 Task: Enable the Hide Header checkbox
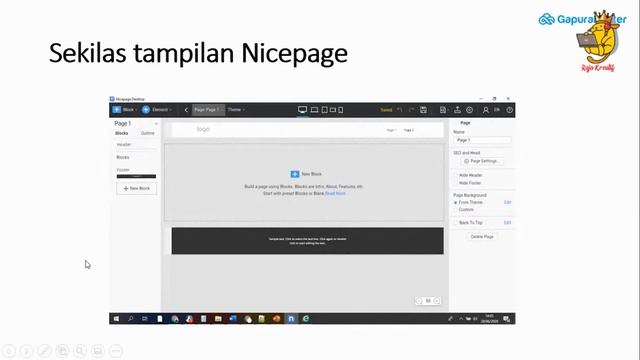456,175
